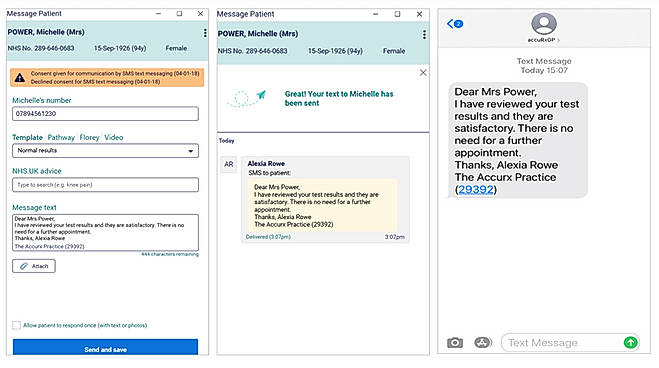
Task: Click the Send and save button
Action: coord(105,347)
